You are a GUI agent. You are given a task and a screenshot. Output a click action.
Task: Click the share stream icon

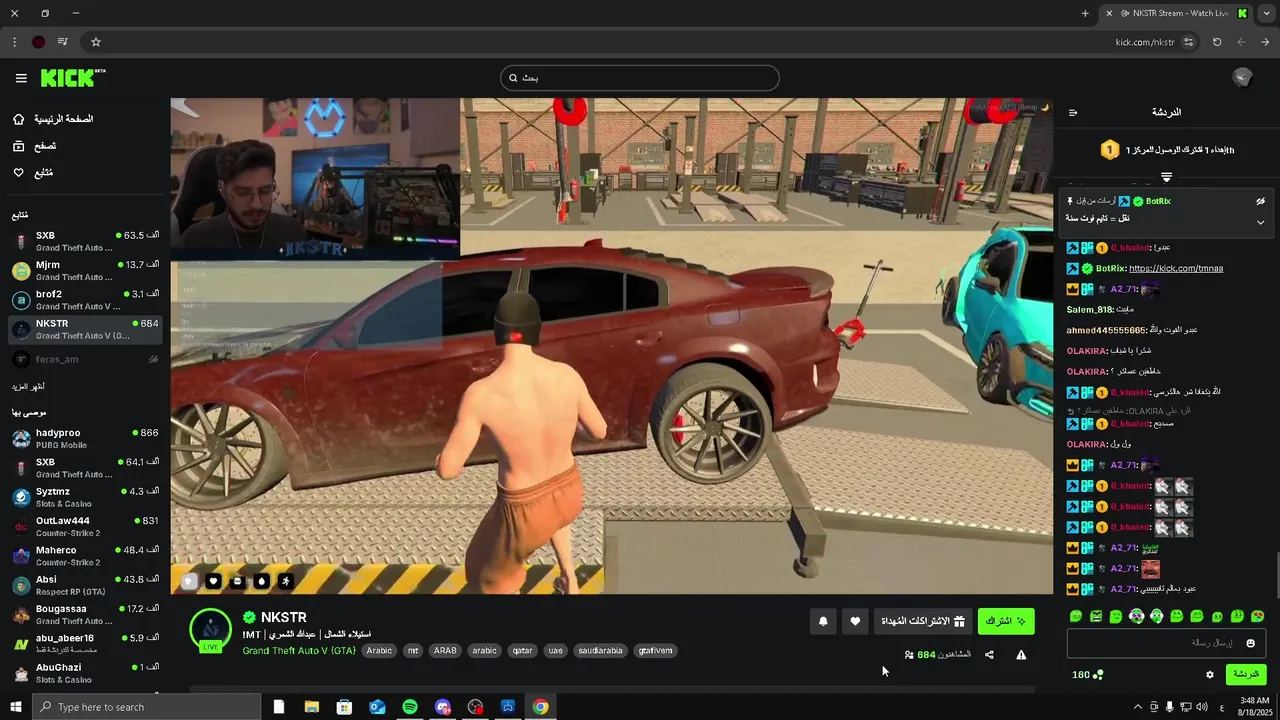tap(989, 655)
